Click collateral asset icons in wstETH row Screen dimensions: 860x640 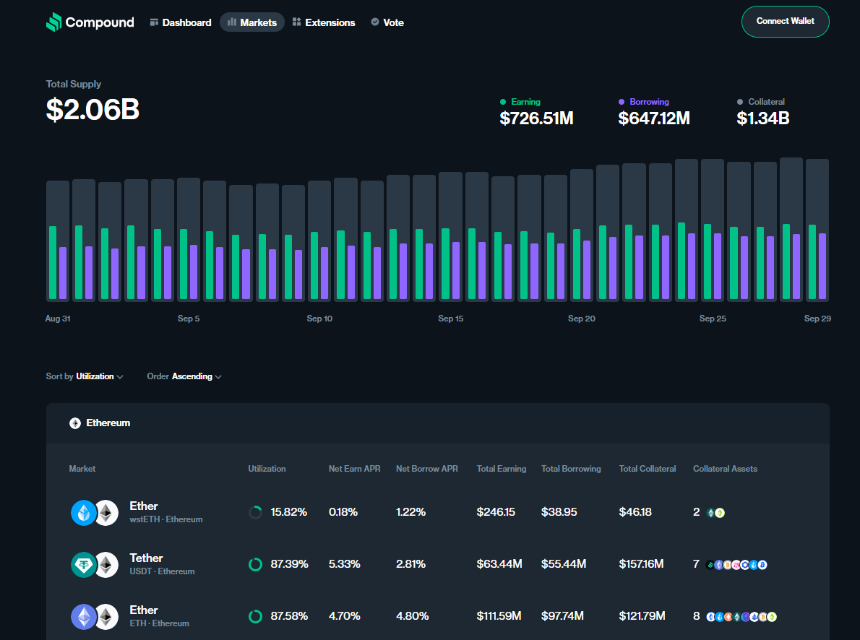coord(716,513)
